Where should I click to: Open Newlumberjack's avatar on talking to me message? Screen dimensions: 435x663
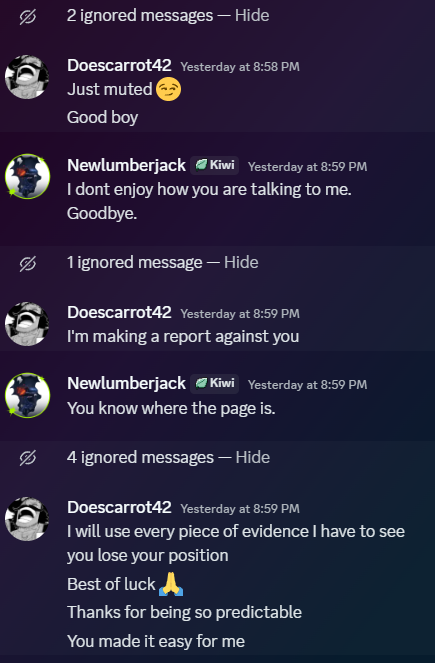click(27, 176)
